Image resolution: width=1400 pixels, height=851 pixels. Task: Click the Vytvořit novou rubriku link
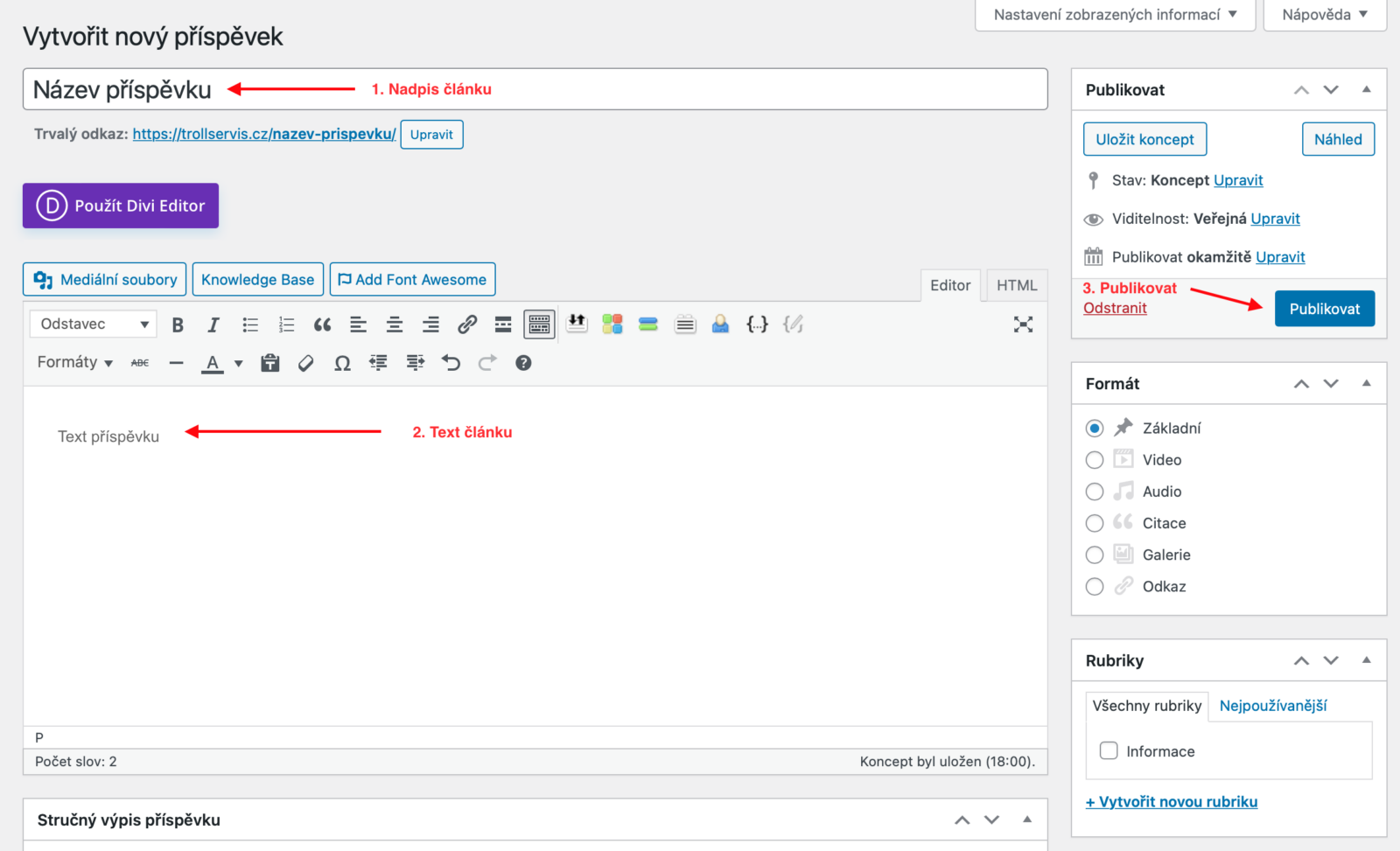[x=1172, y=802]
